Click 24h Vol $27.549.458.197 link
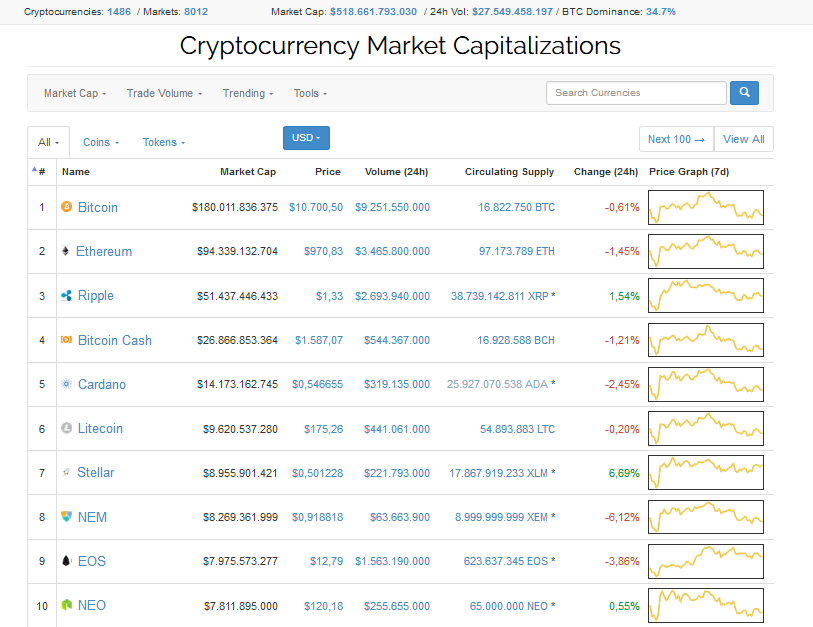The height and width of the screenshot is (627, 813). click(512, 11)
